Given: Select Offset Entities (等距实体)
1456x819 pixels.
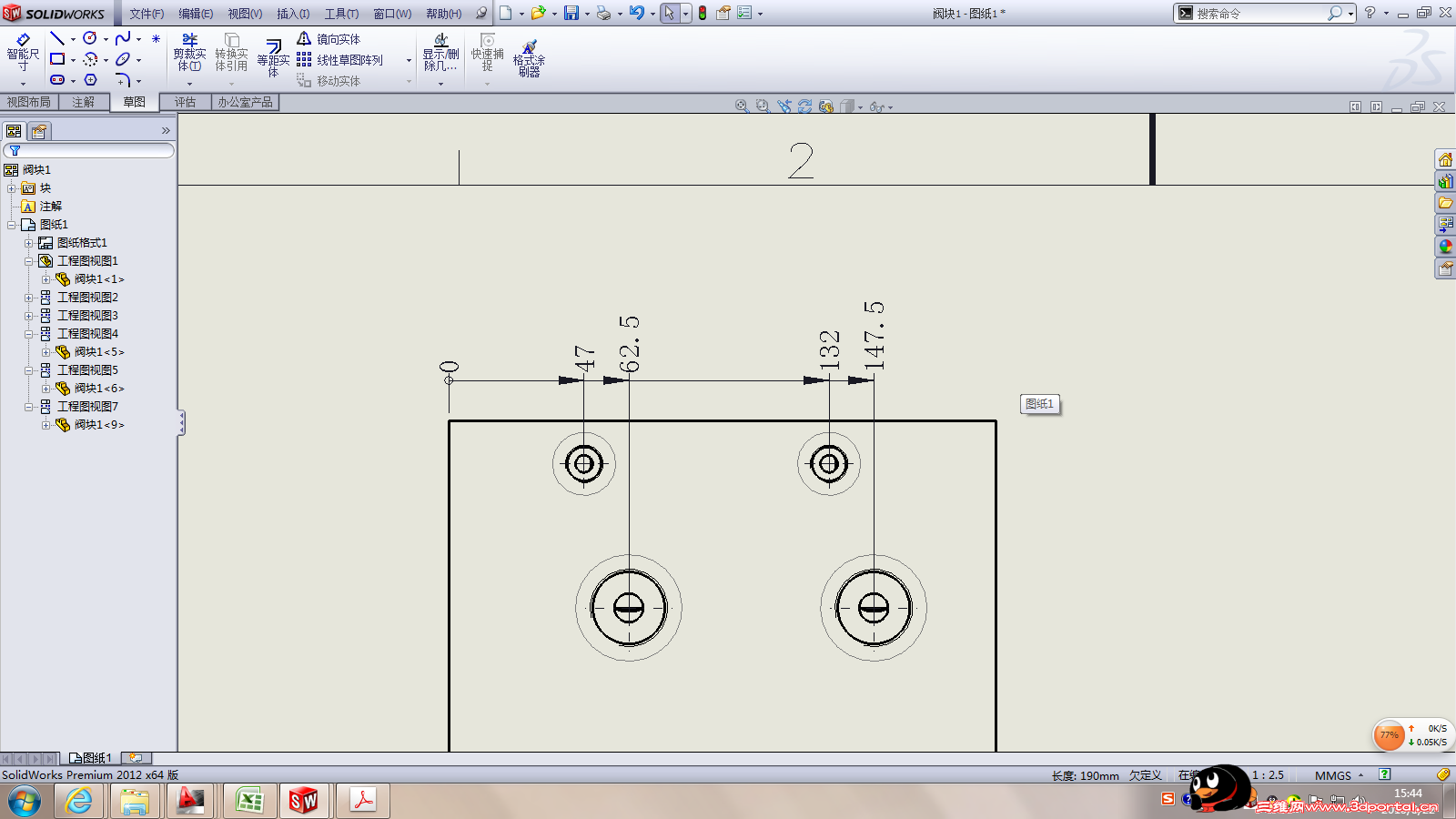Looking at the screenshot, I should (273, 58).
